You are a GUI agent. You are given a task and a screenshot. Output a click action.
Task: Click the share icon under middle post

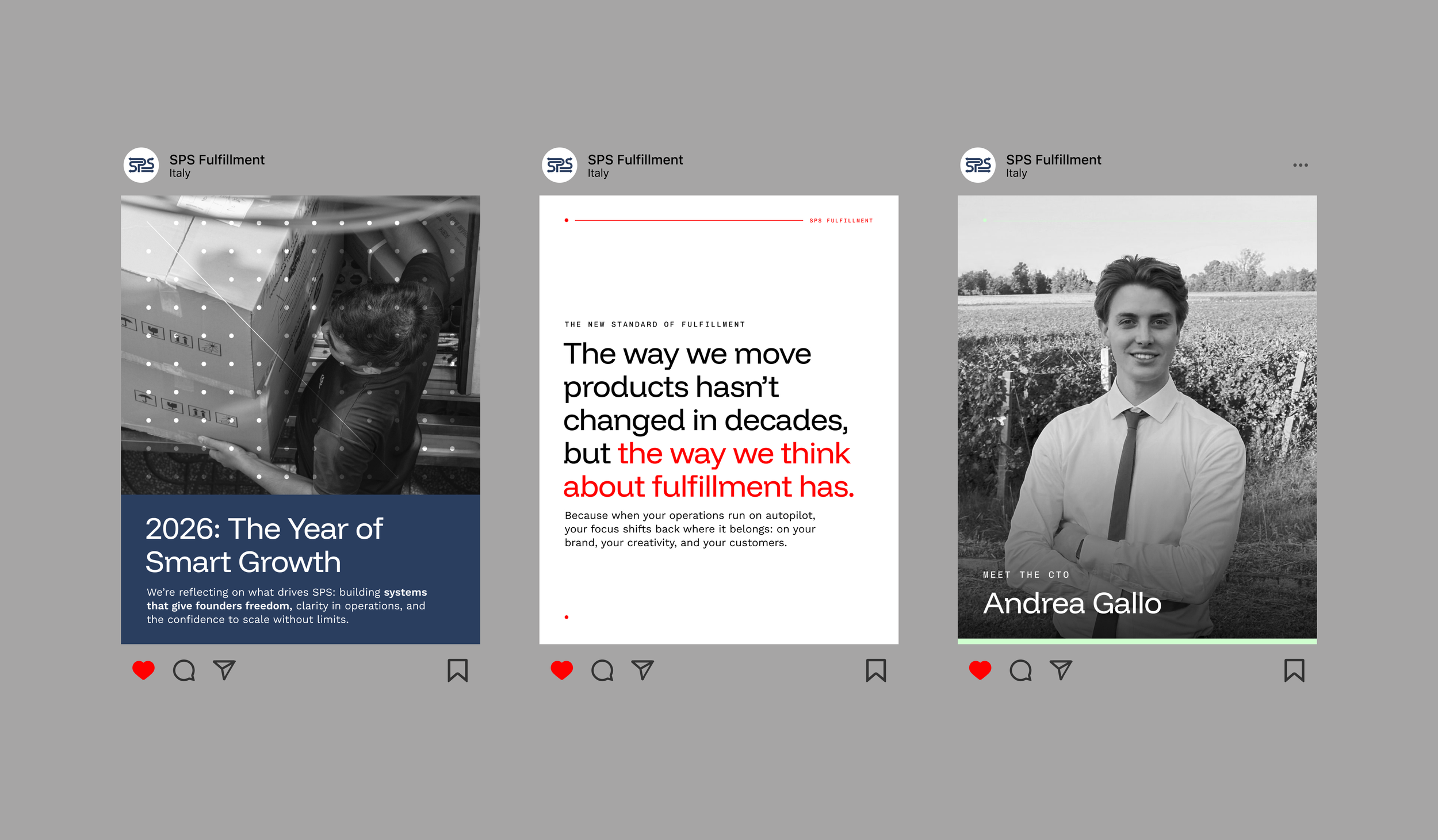tap(642, 670)
